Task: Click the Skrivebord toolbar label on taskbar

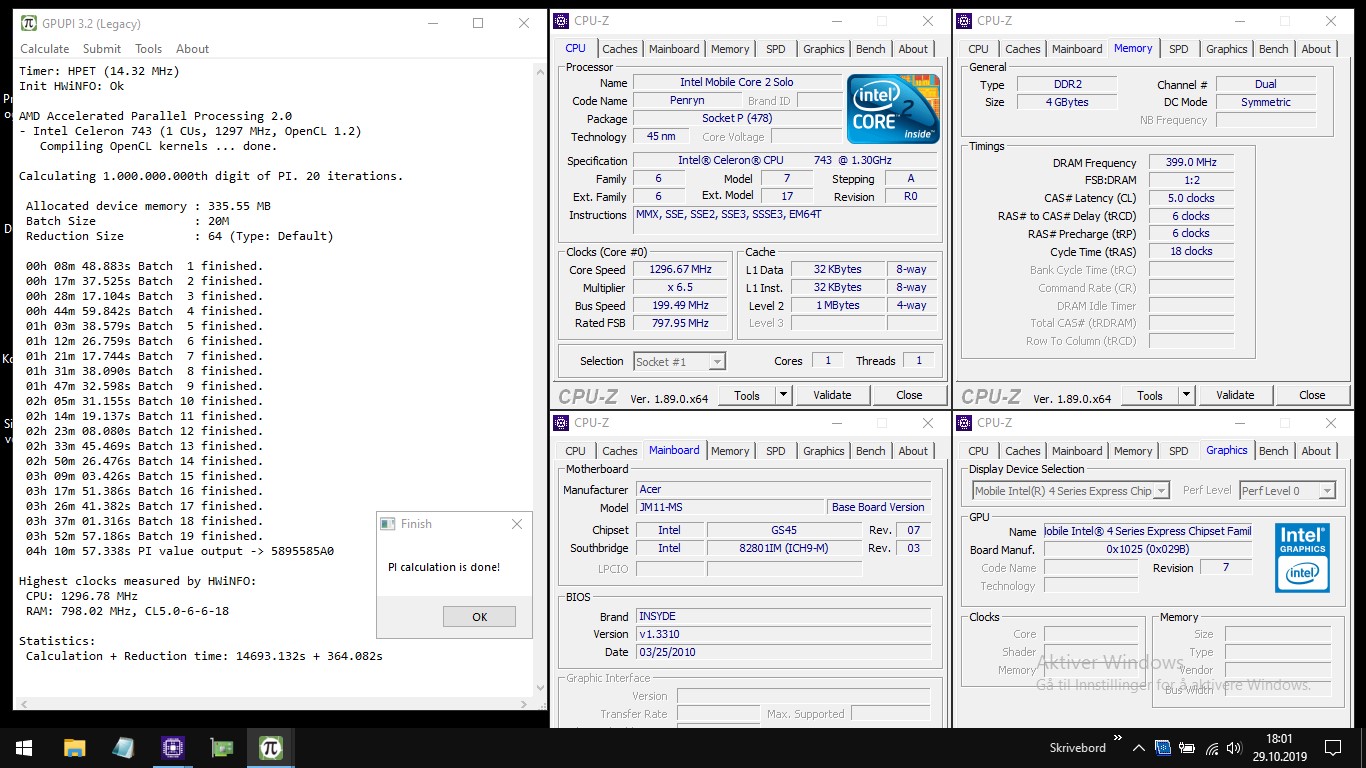Action: tap(1078, 747)
